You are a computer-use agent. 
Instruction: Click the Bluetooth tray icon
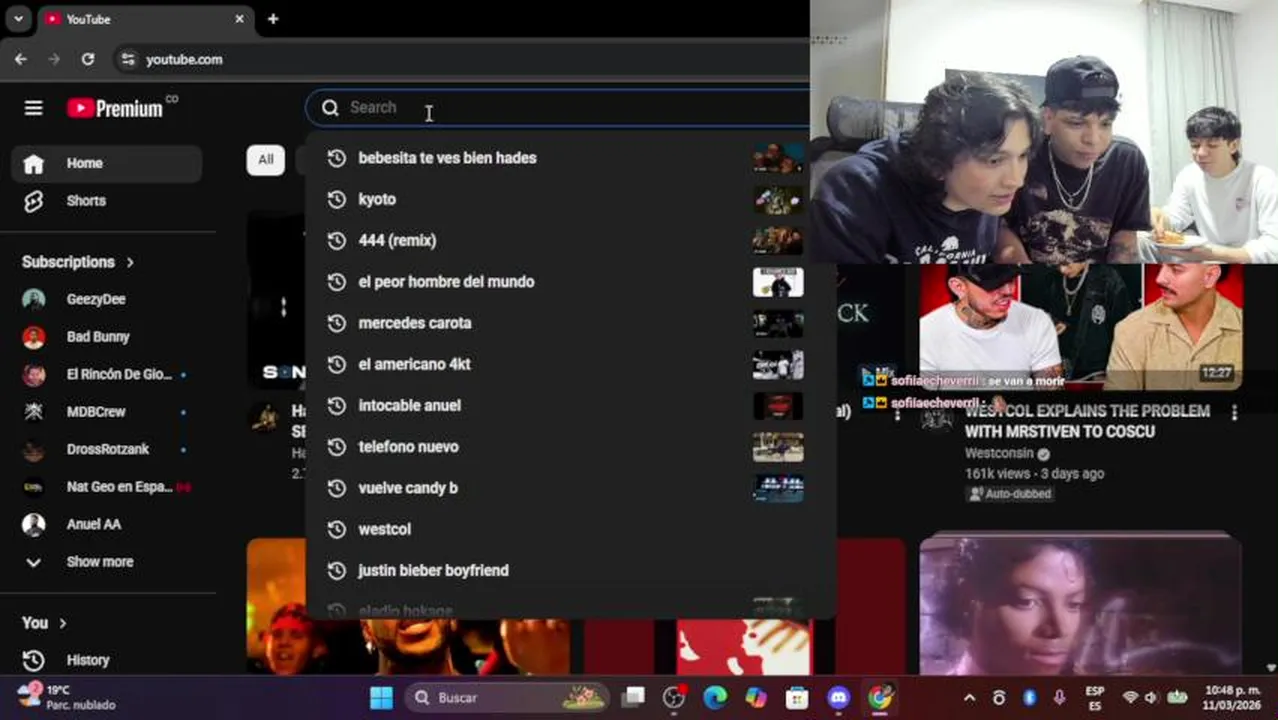coord(1029,698)
